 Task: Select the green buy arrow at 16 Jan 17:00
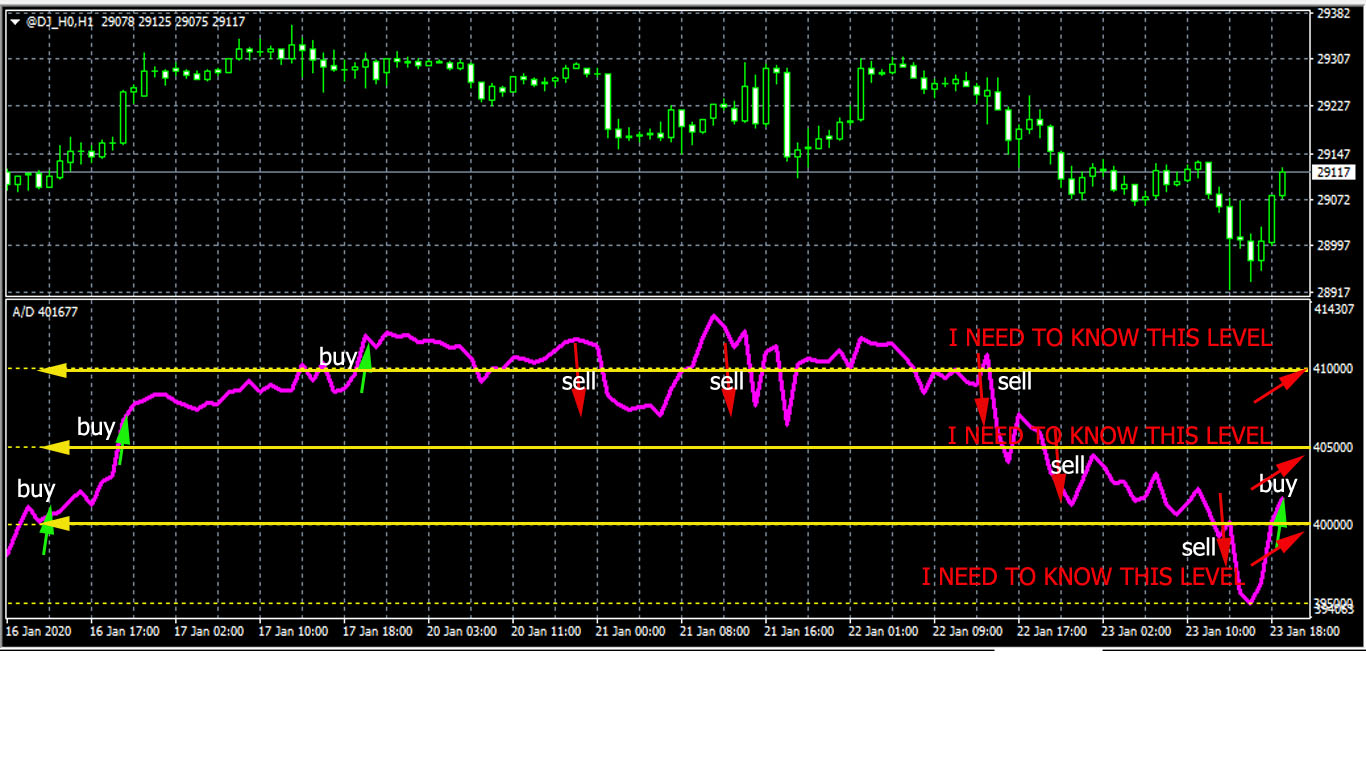pyautogui.click(x=123, y=440)
